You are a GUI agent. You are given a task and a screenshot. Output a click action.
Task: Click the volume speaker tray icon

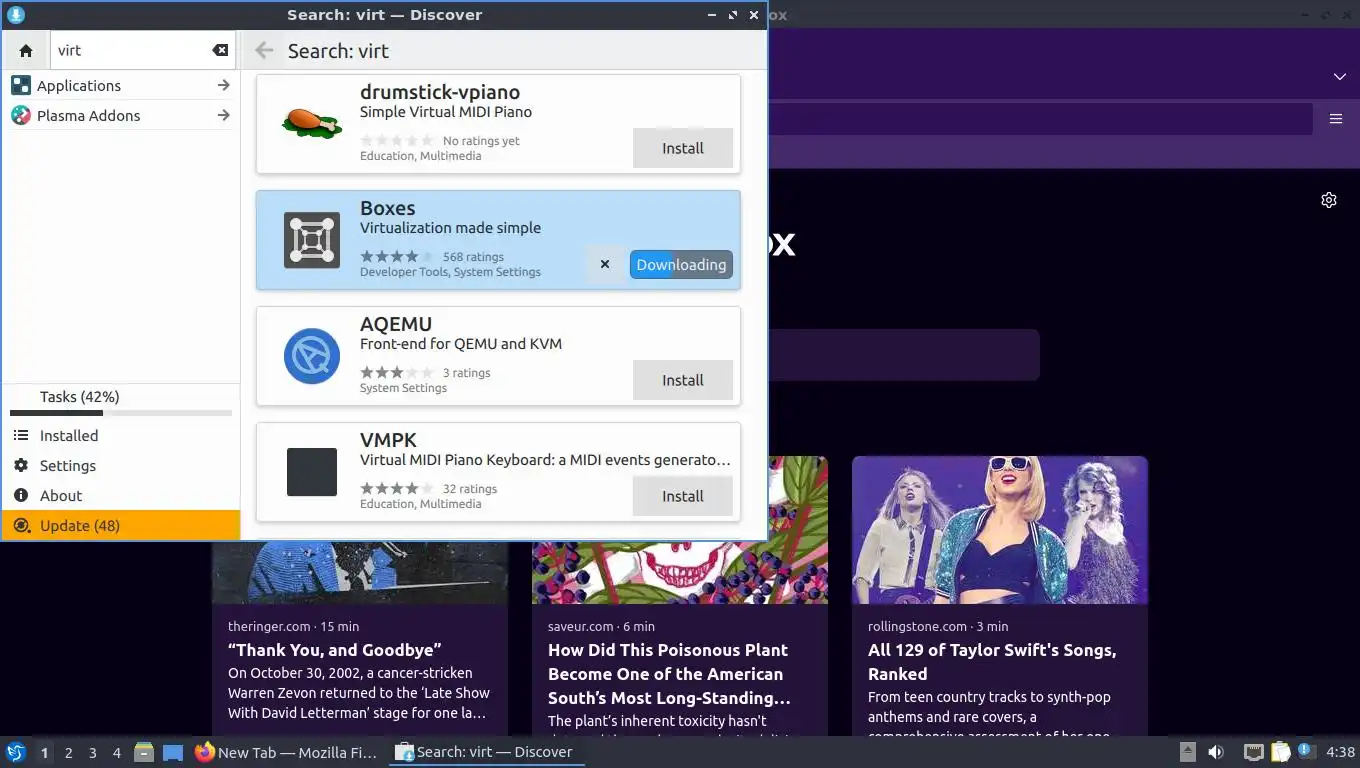[1216, 752]
